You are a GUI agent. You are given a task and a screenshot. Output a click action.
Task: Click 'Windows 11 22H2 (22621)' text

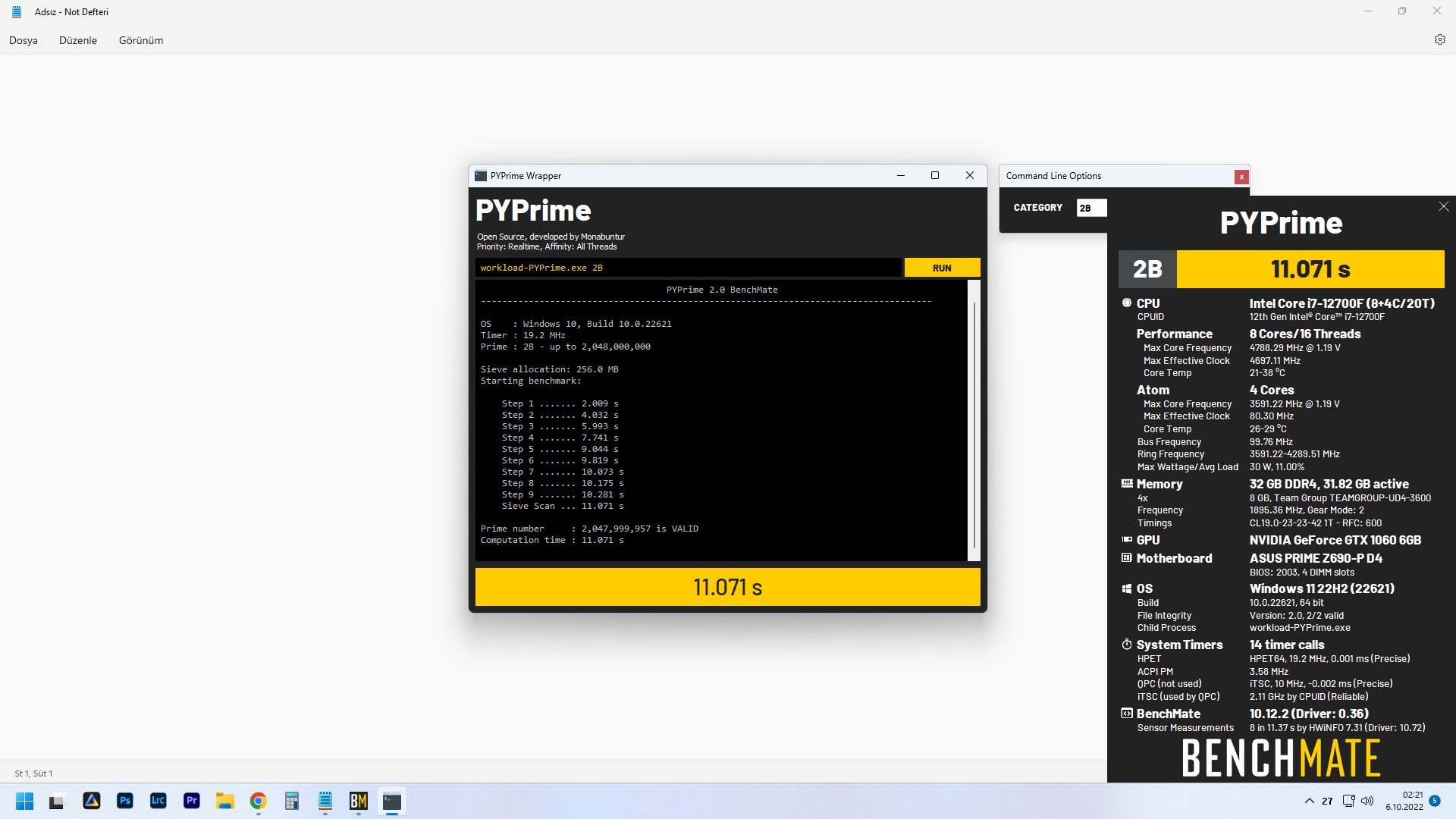click(x=1322, y=588)
